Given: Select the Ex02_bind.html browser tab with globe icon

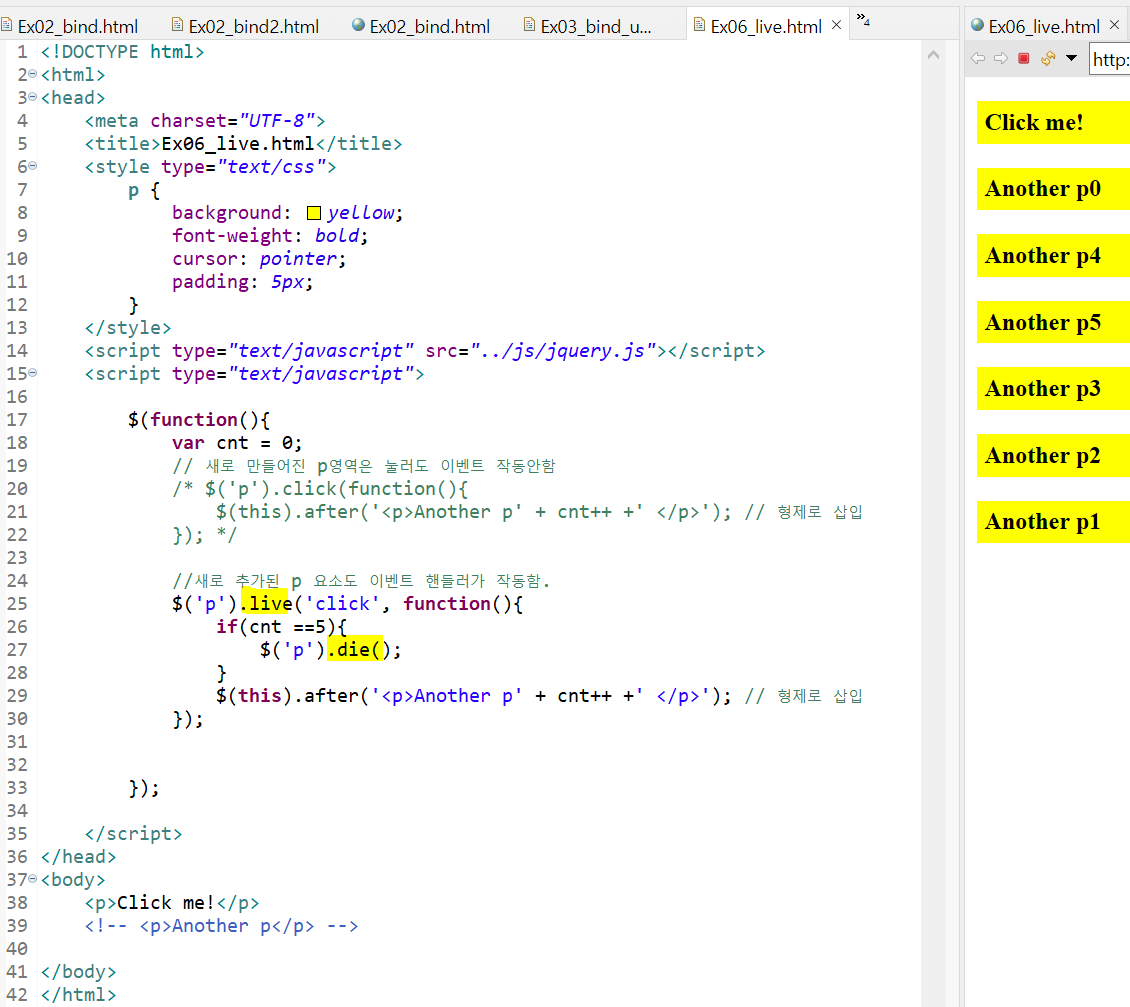Looking at the screenshot, I should coord(421,26).
